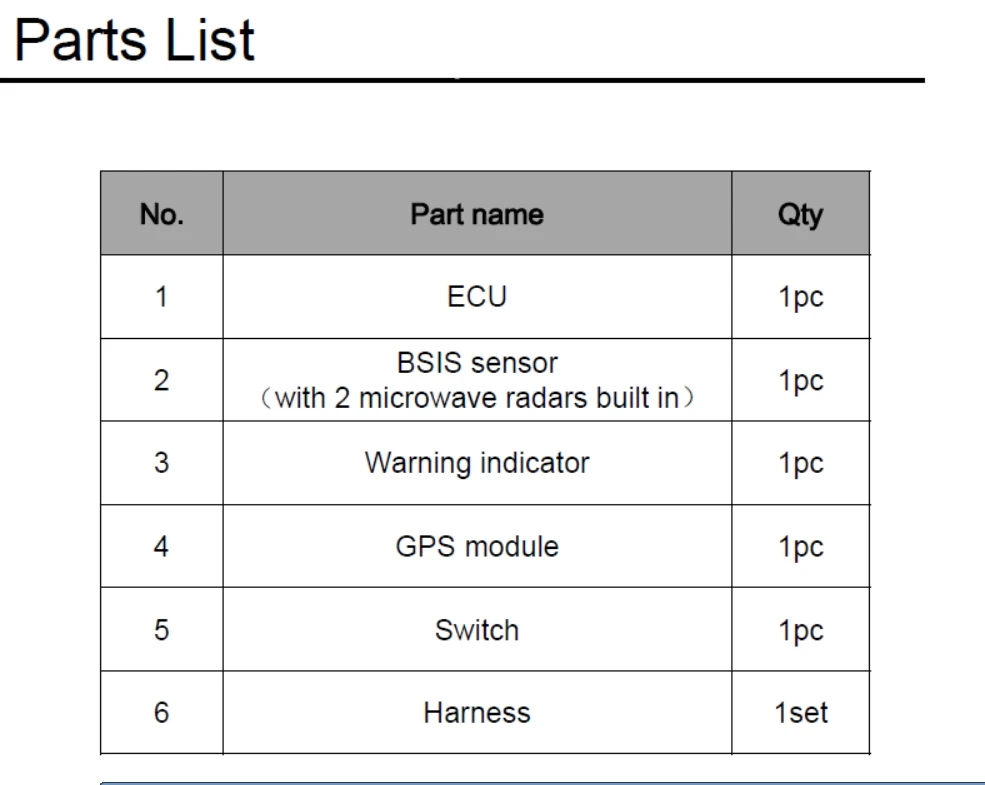The width and height of the screenshot is (985, 785).
Task: Click row number 5 cell
Action: click(161, 630)
